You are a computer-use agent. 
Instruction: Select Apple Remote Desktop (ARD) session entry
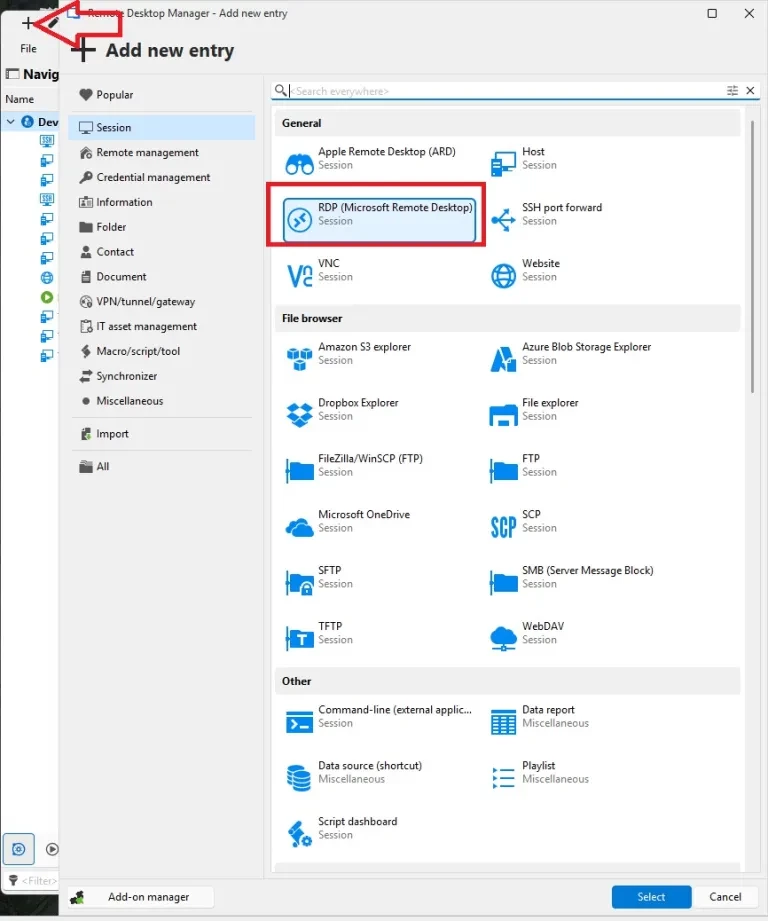[x=378, y=159]
